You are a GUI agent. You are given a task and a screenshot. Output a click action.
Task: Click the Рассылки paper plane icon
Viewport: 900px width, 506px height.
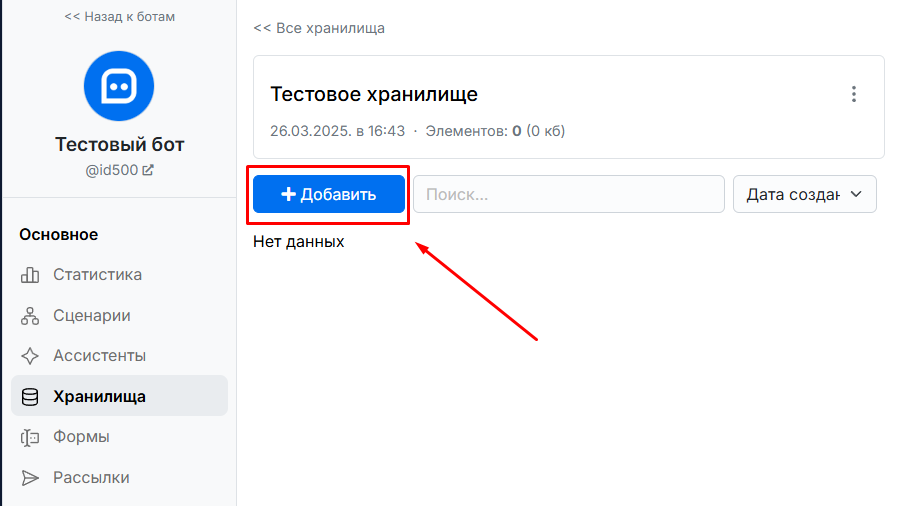(x=30, y=478)
